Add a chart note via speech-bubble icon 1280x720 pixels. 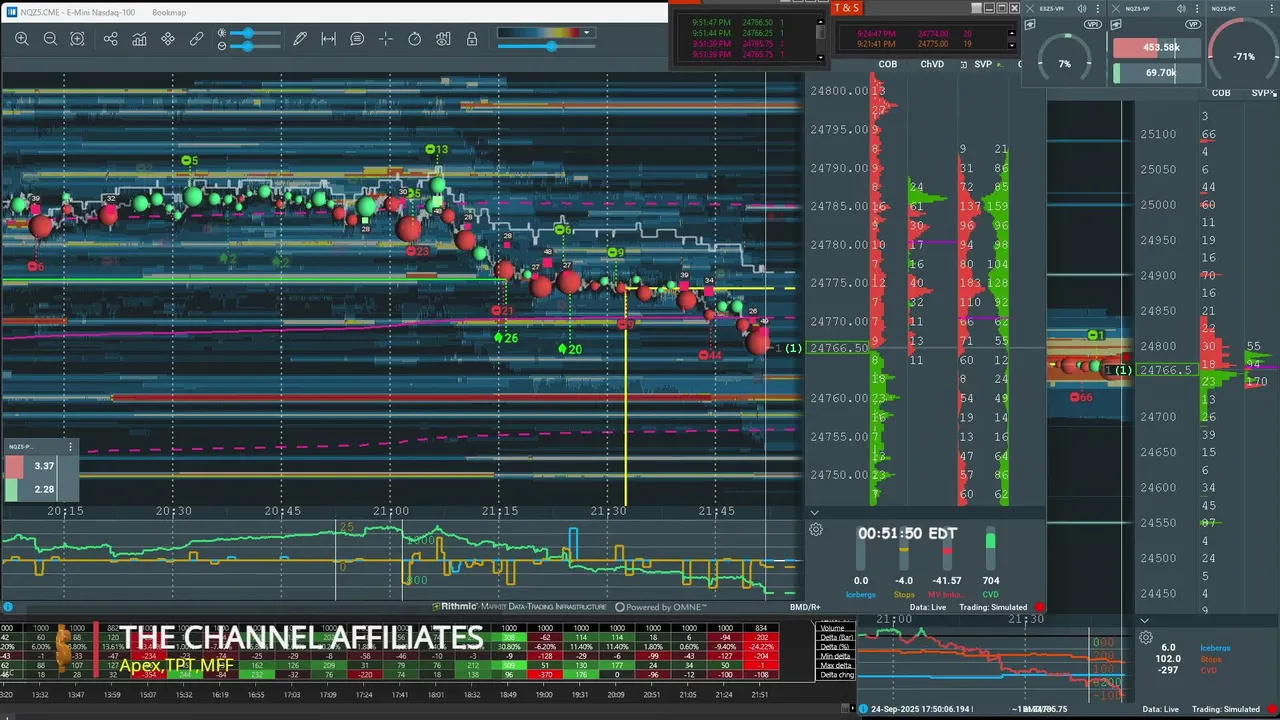coord(357,39)
